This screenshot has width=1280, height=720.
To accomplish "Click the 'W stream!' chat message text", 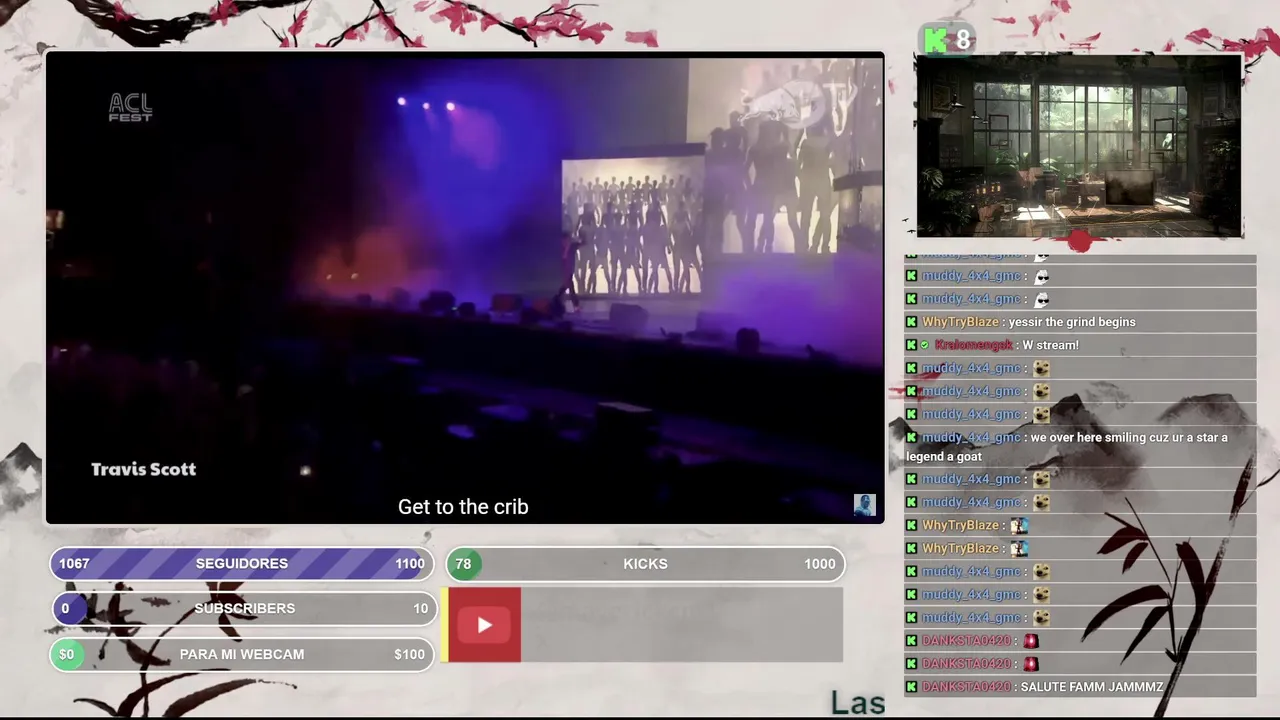I will (x=1050, y=345).
